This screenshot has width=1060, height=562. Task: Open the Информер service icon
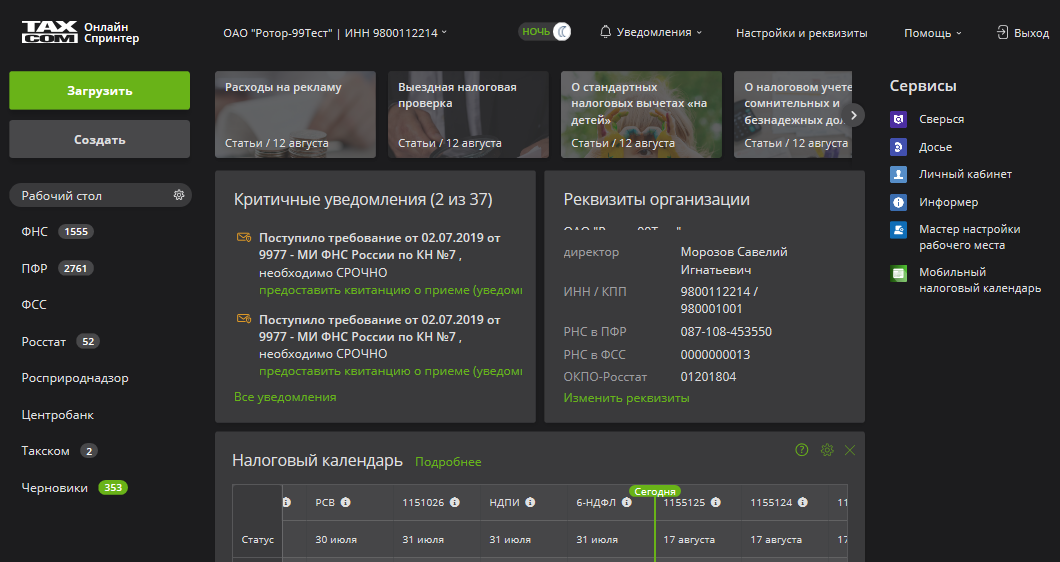coord(898,202)
